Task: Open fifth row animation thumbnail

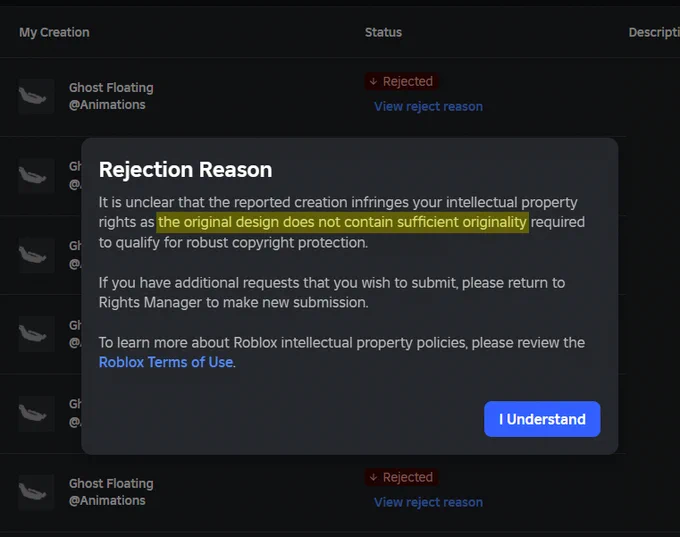Action: (36, 413)
